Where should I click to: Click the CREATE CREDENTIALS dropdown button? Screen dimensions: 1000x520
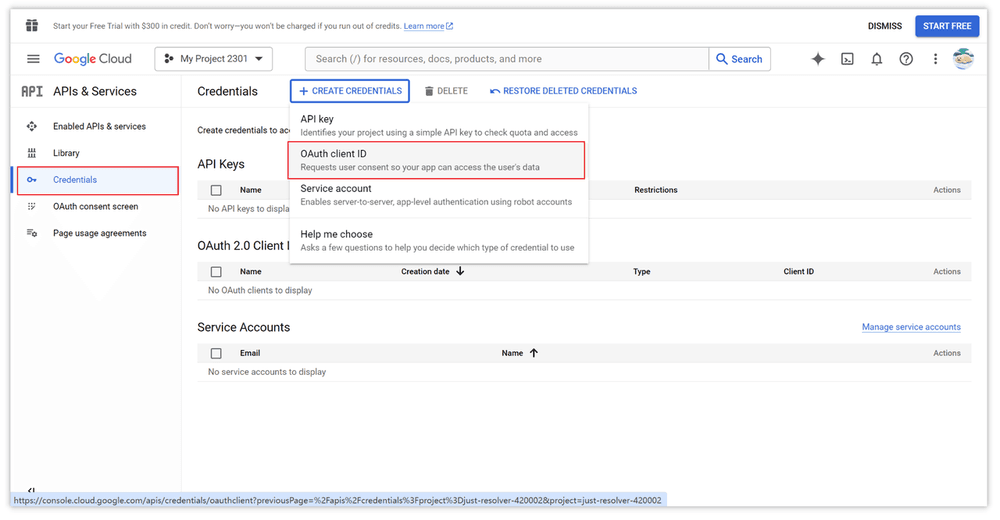pyautogui.click(x=350, y=91)
